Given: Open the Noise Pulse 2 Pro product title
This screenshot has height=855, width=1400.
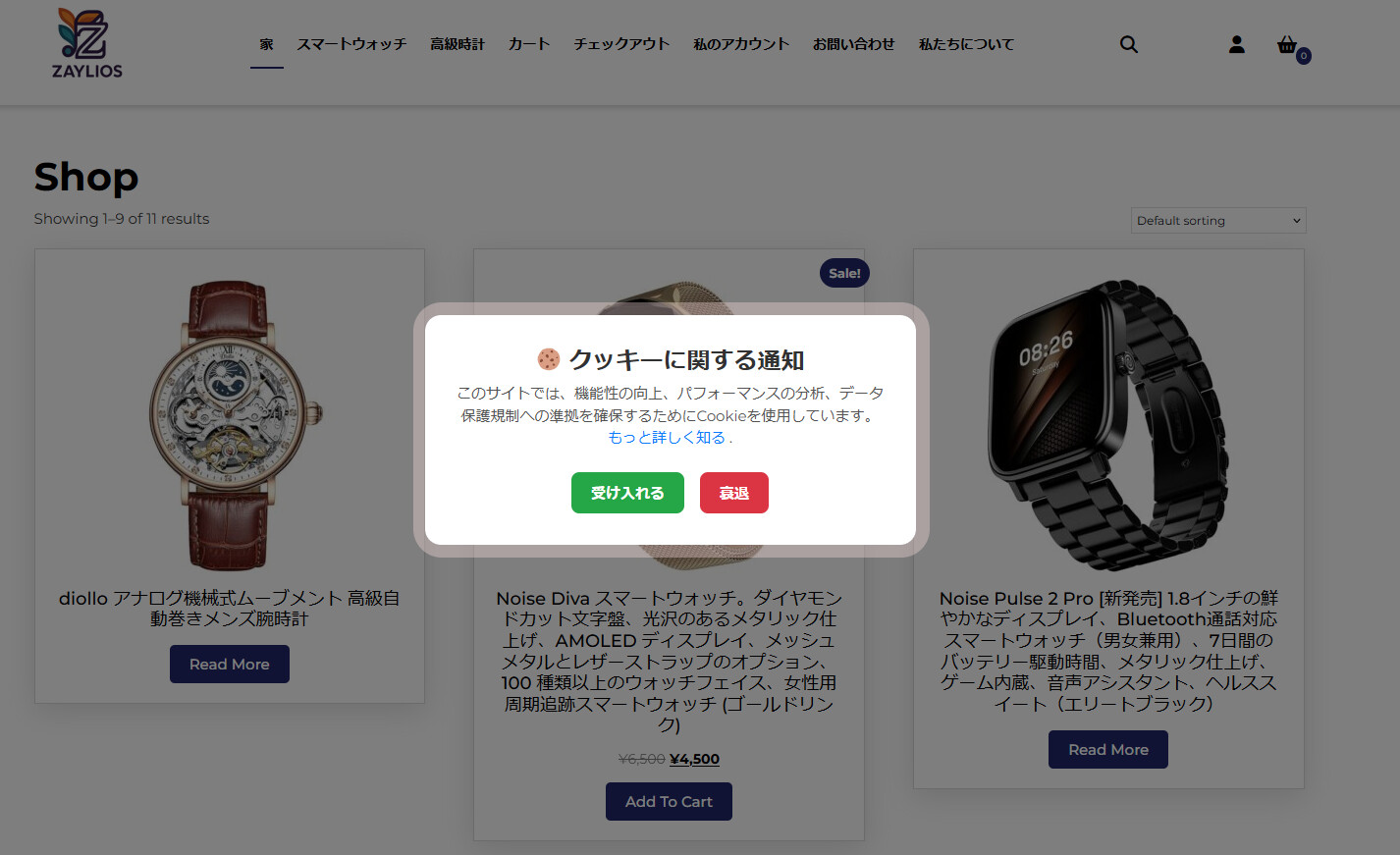Looking at the screenshot, I should (1108, 651).
